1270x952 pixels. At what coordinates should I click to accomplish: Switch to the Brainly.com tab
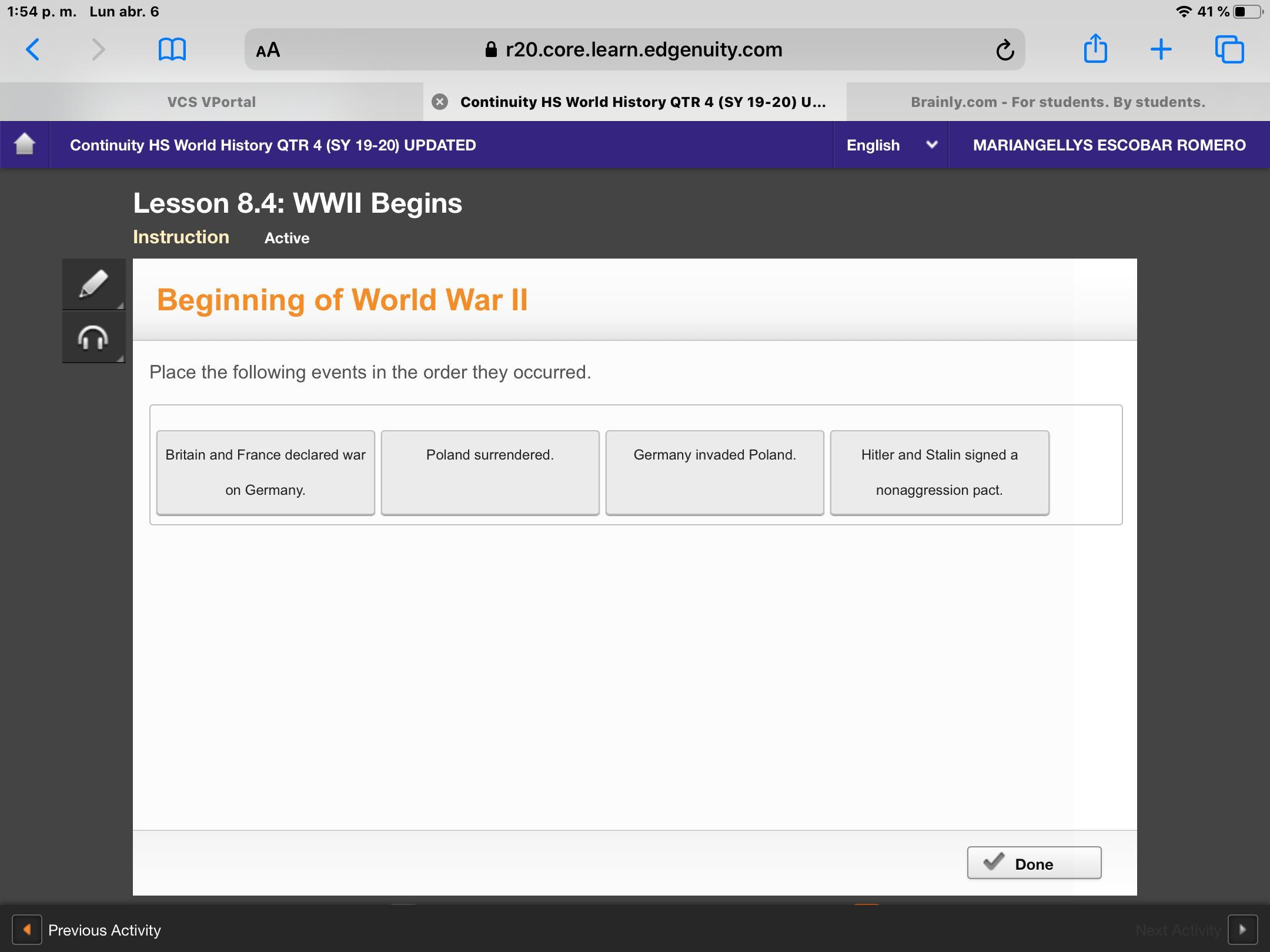(x=1057, y=102)
